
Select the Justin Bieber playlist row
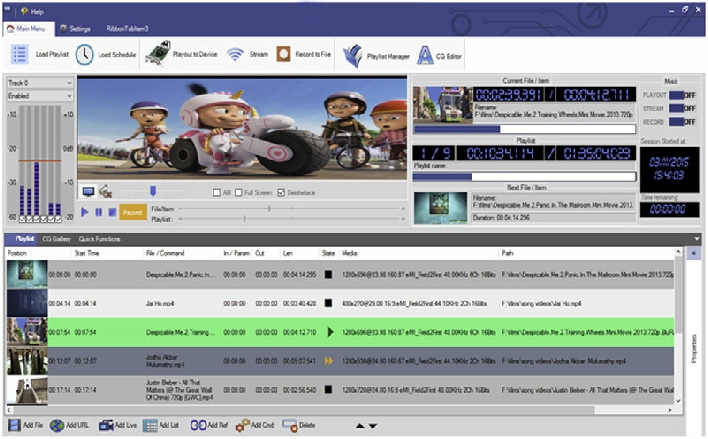340,390
